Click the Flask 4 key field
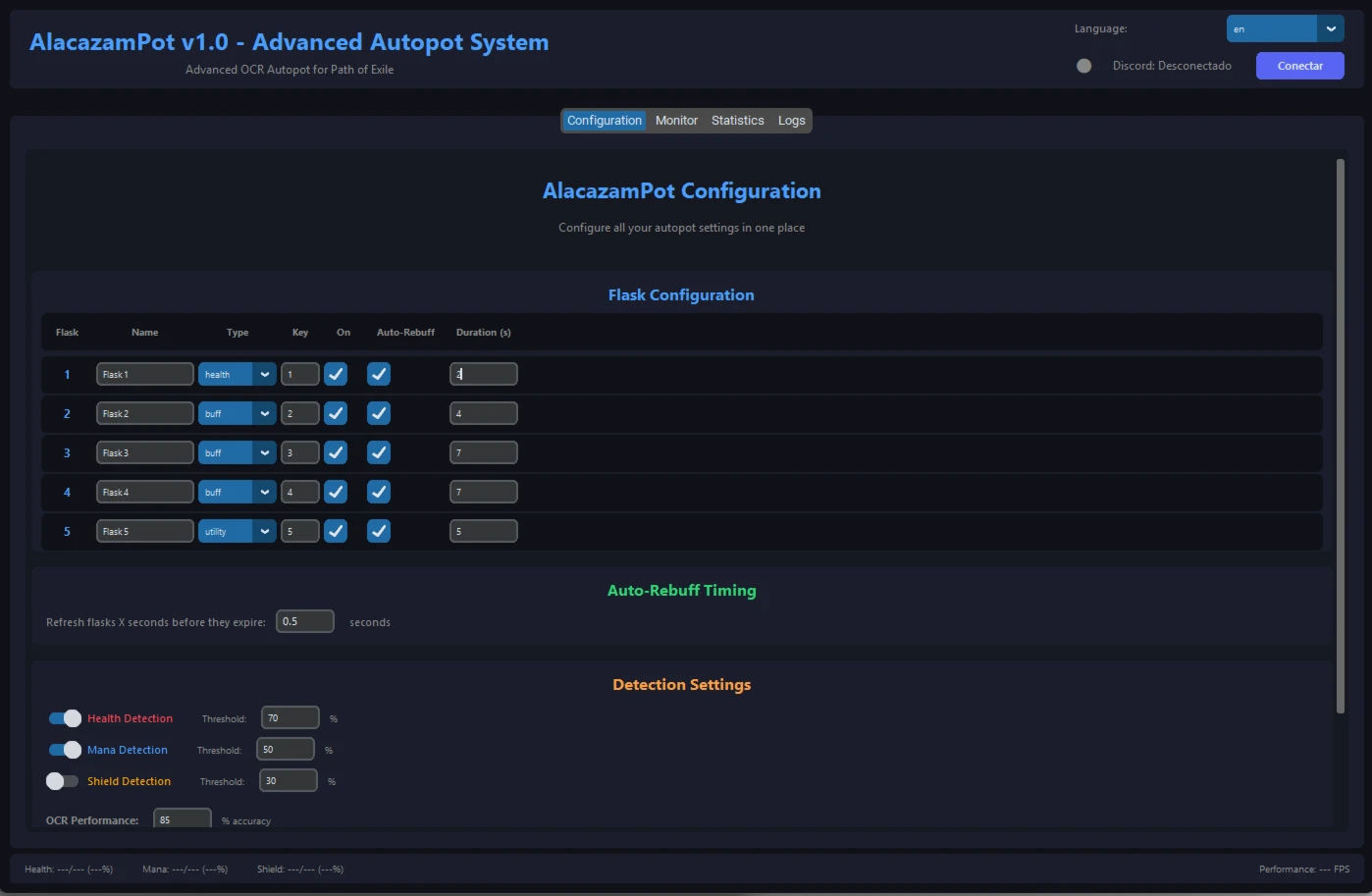 pos(300,492)
